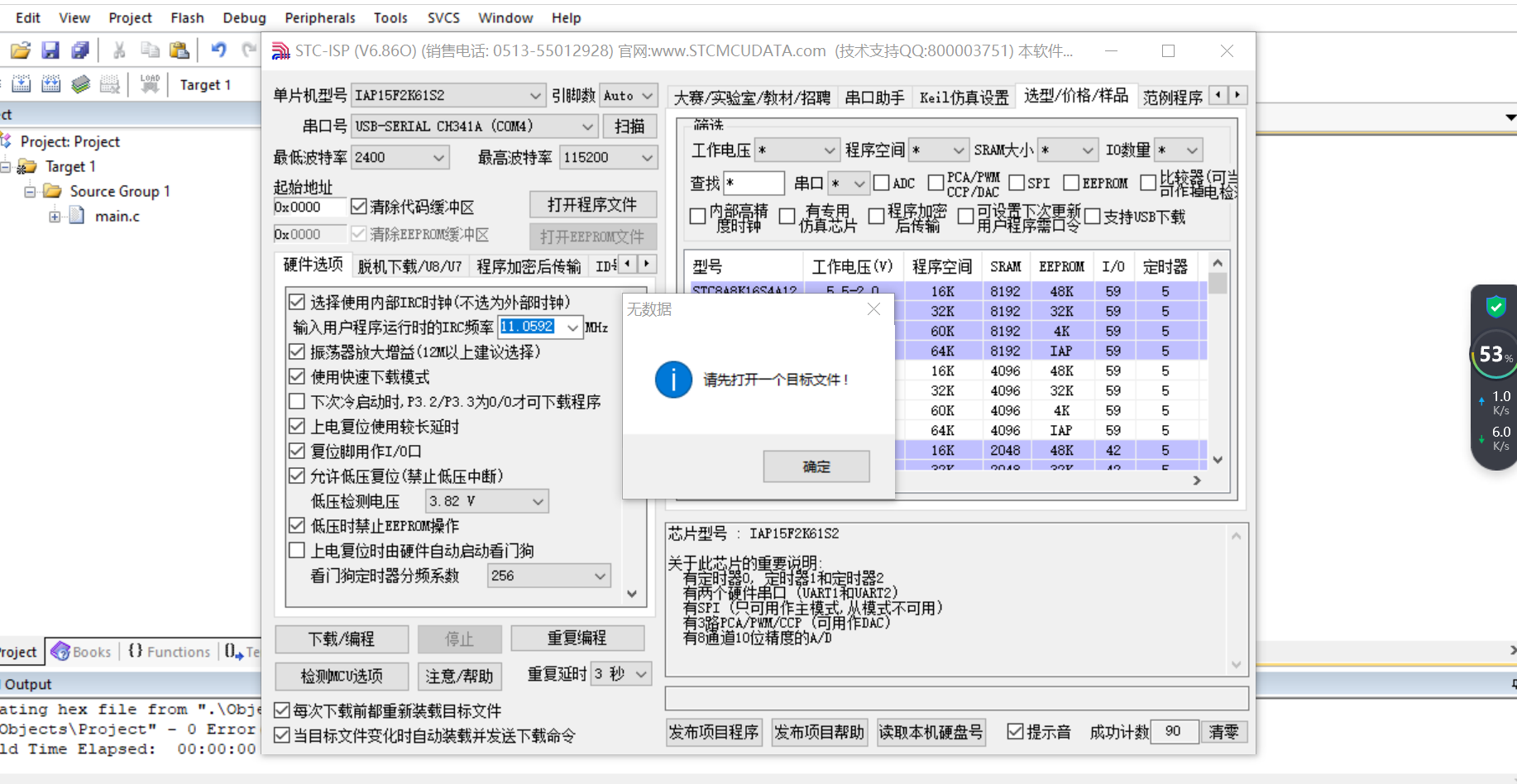Switch to the 脱机下载/U8/U7 tab

tap(409, 266)
